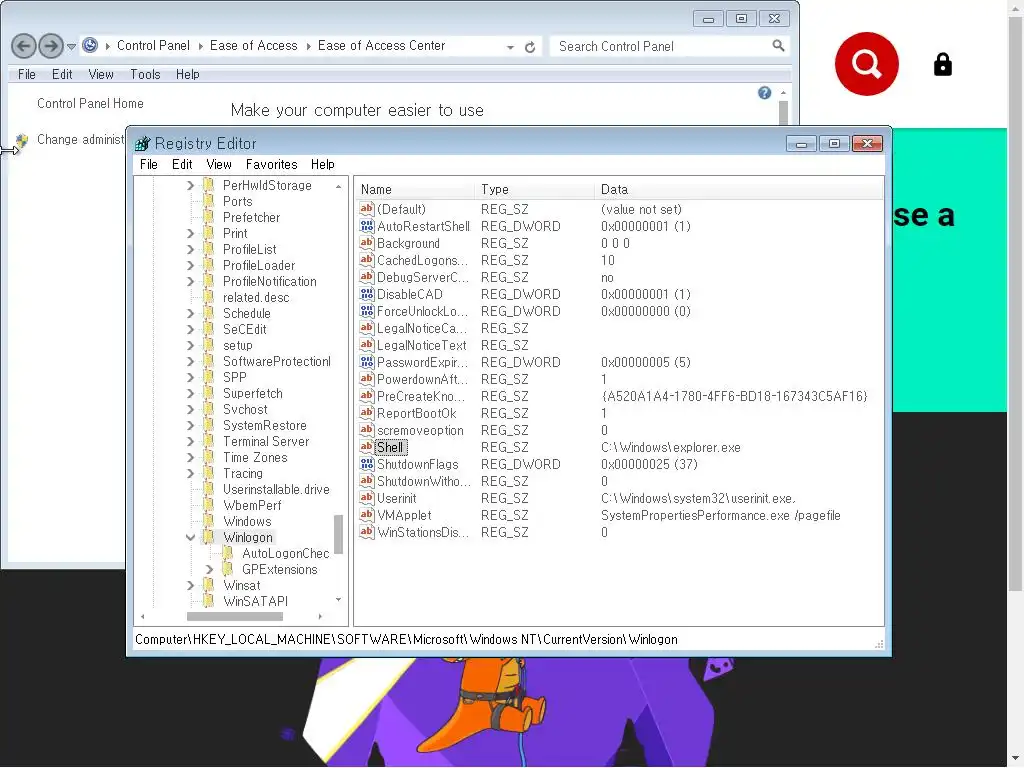Click Ease of Access breadcrumb
This screenshot has width=1024, height=768.
(253, 46)
